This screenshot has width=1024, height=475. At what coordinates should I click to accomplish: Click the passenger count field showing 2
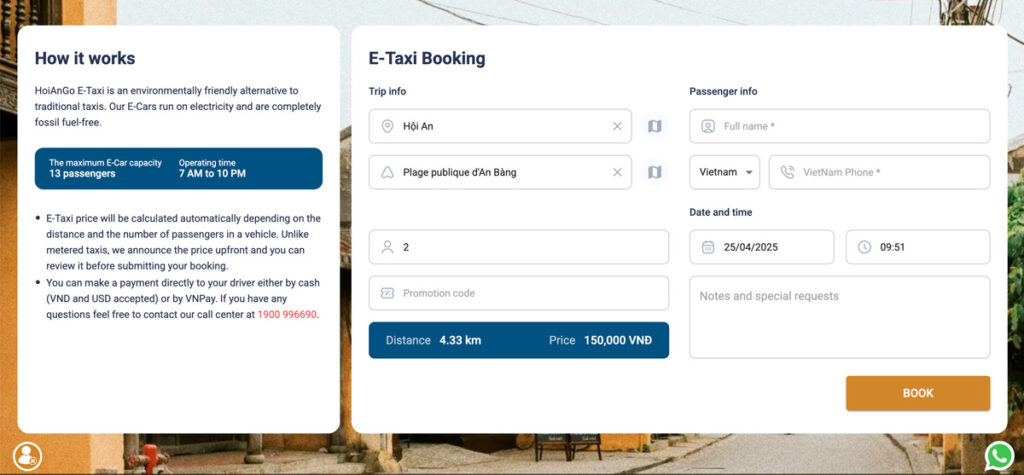tap(519, 247)
